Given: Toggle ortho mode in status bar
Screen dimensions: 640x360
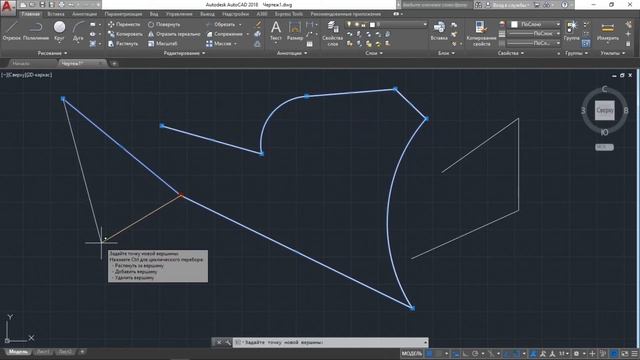Looking at the screenshot, I should [x=465, y=353].
